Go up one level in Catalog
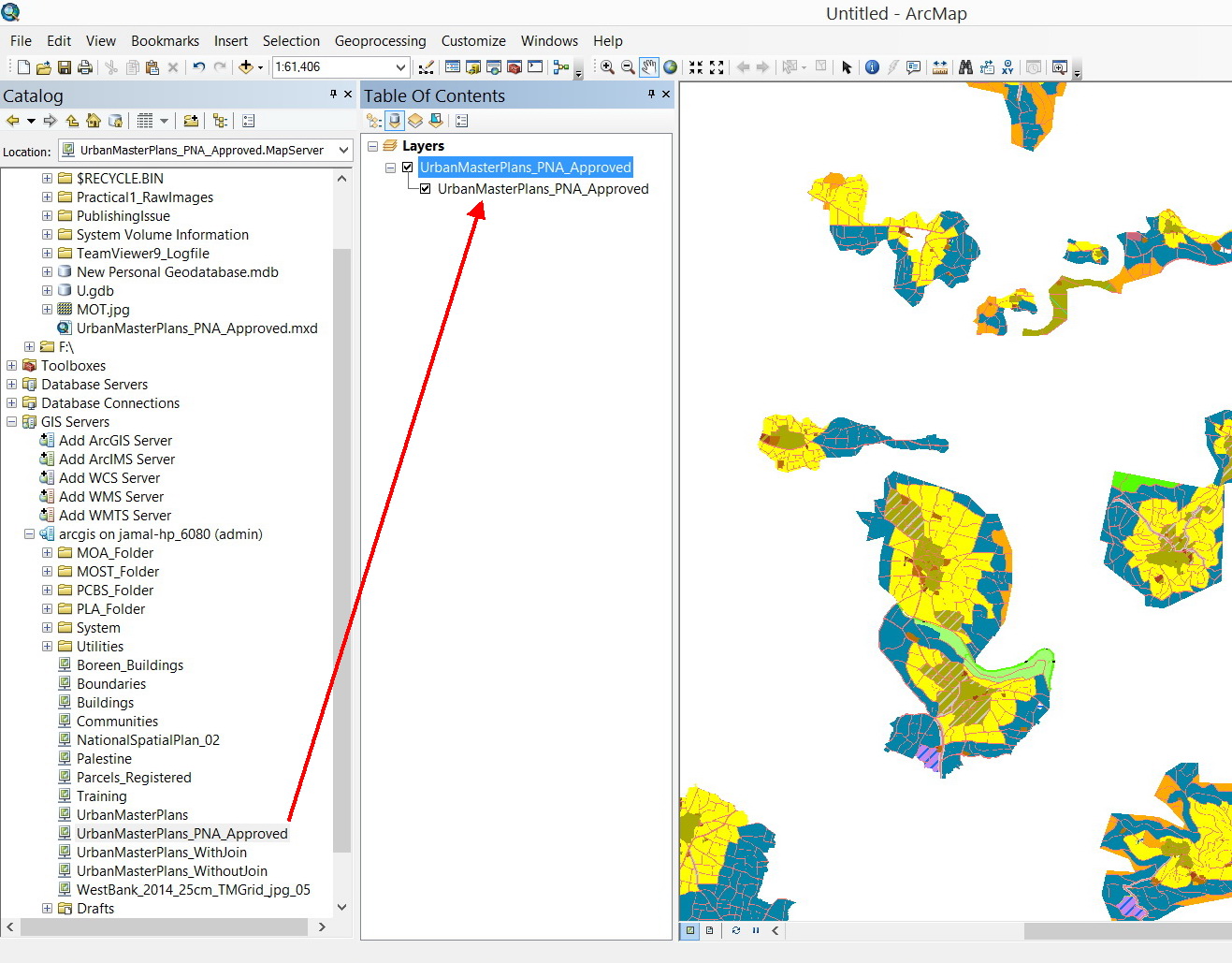The image size is (1232, 963). point(72,121)
